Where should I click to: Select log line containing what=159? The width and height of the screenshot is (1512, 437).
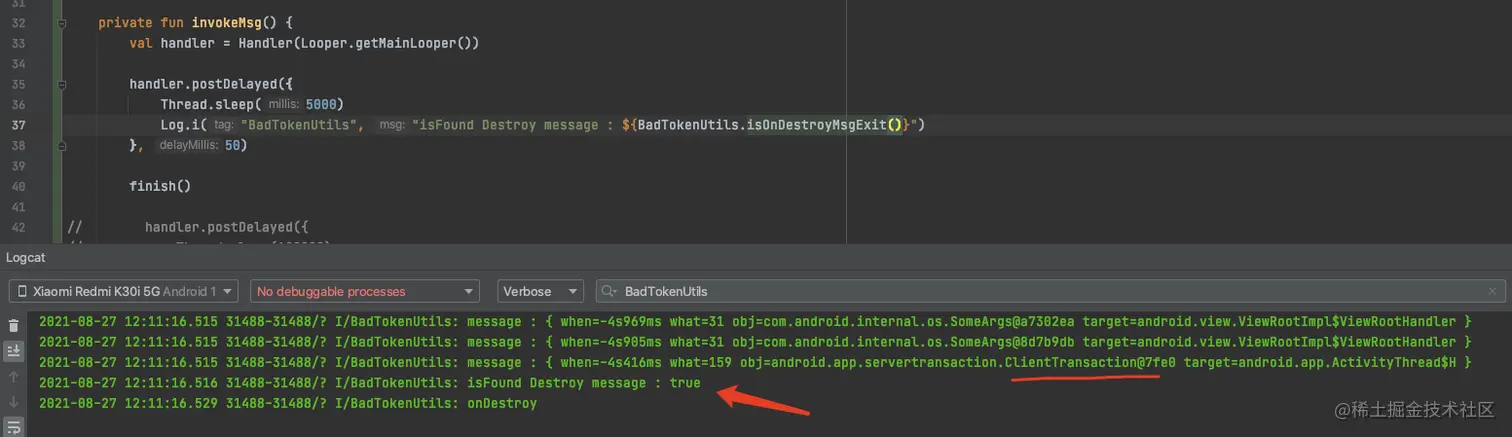(754, 362)
